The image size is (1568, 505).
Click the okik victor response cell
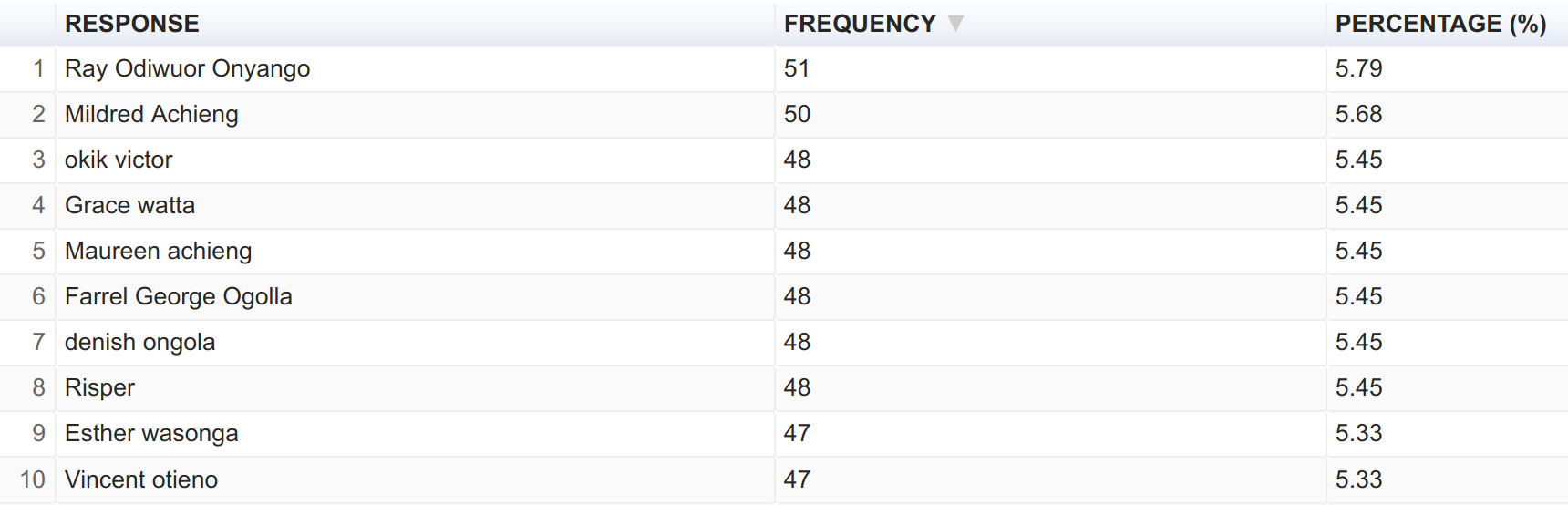119,160
